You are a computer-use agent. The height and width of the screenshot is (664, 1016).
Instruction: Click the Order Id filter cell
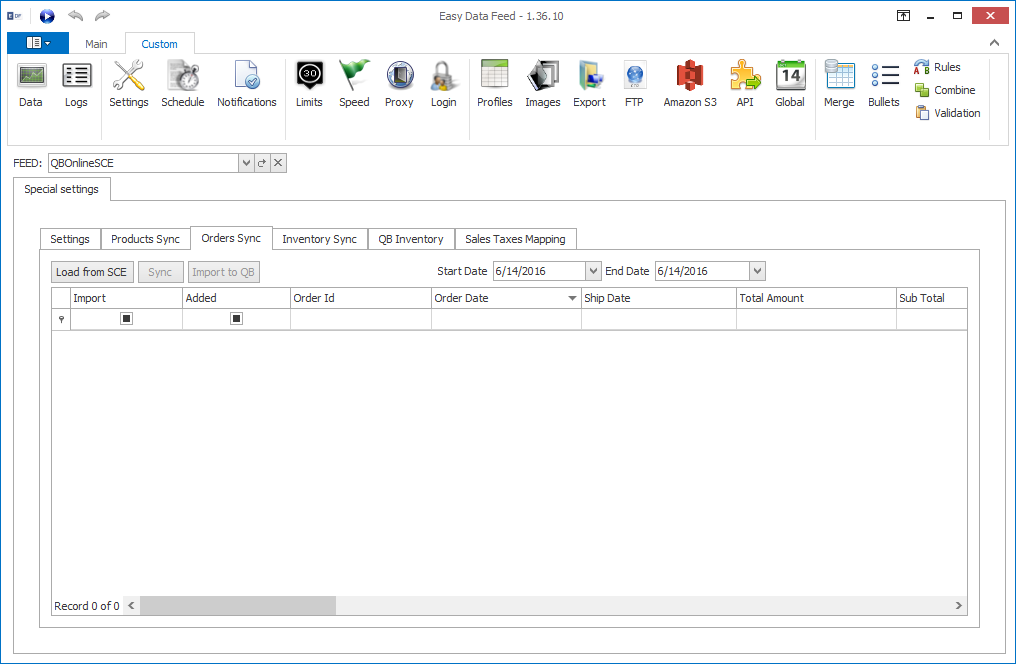pyautogui.click(x=360, y=319)
